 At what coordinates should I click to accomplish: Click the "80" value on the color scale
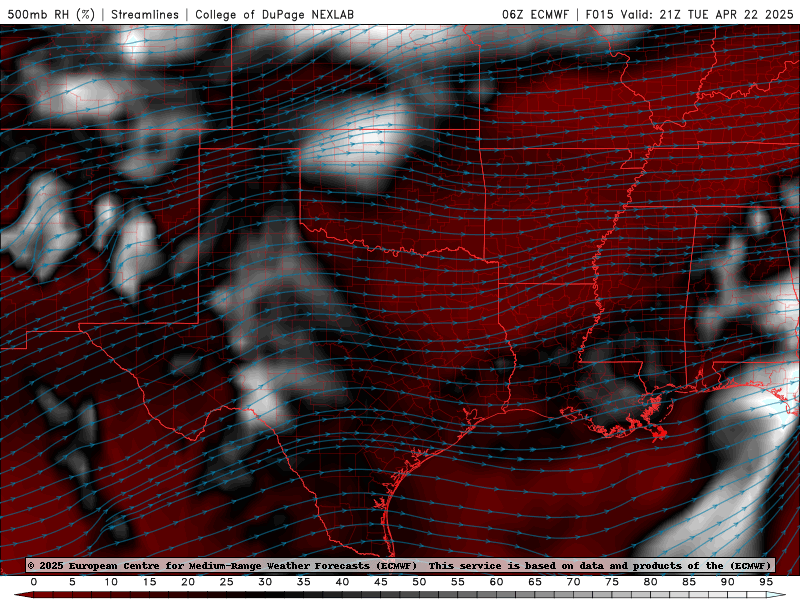(650, 582)
